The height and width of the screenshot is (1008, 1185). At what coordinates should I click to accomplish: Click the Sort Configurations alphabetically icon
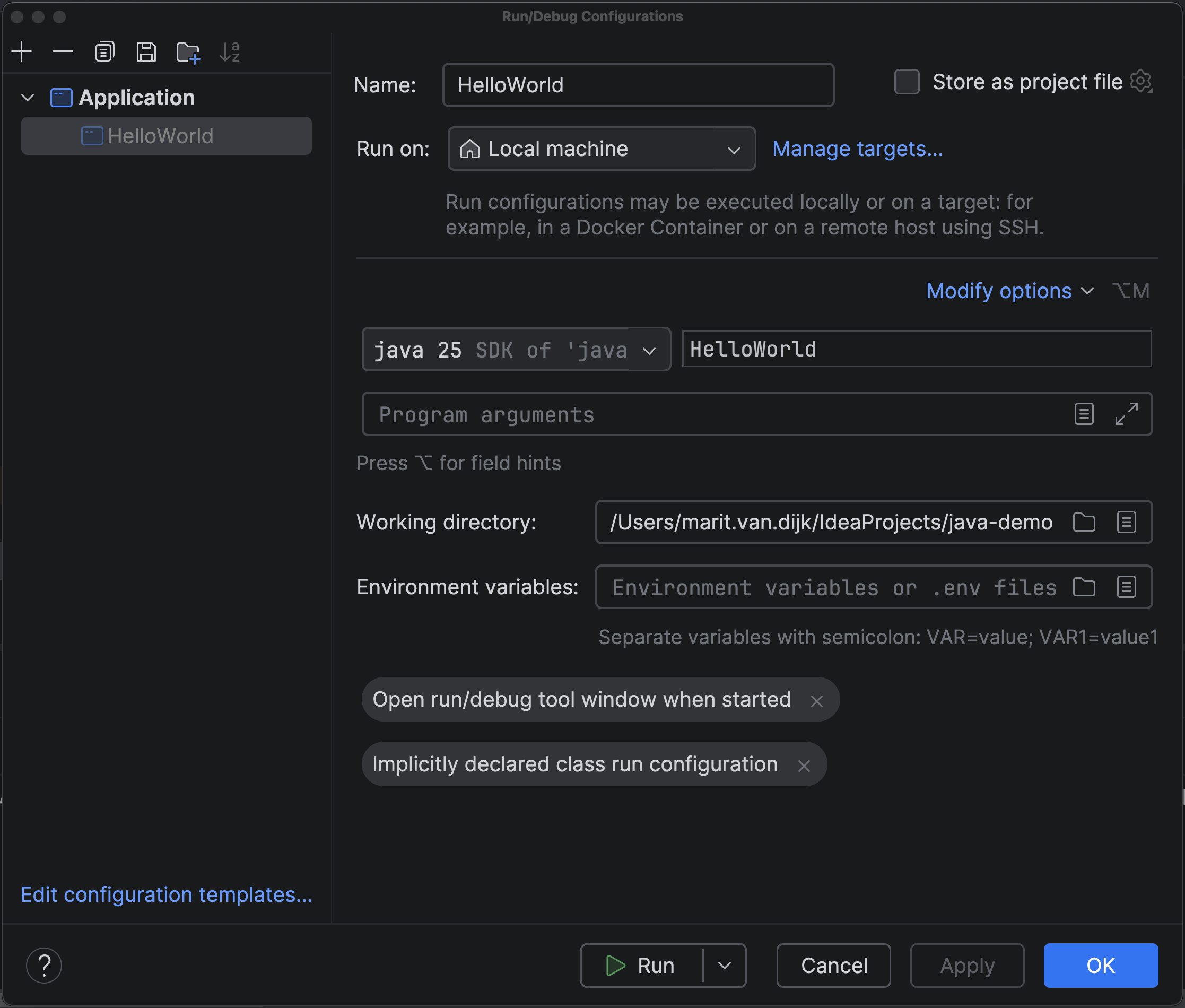(230, 52)
